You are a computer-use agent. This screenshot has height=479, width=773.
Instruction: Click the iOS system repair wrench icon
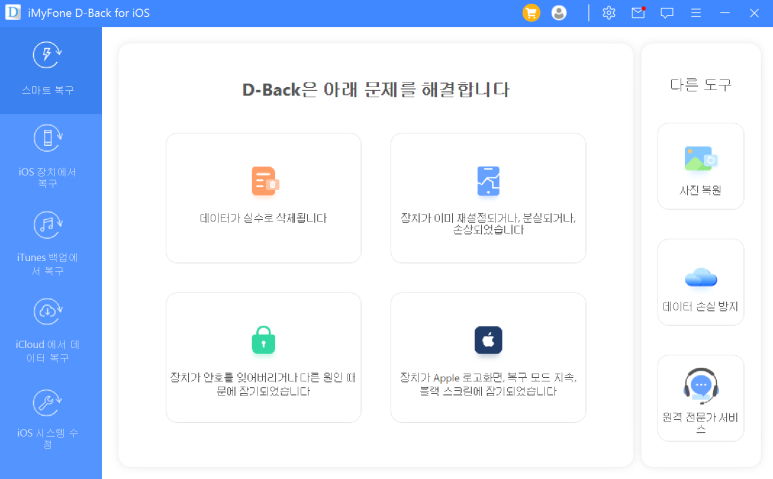click(47, 403)
